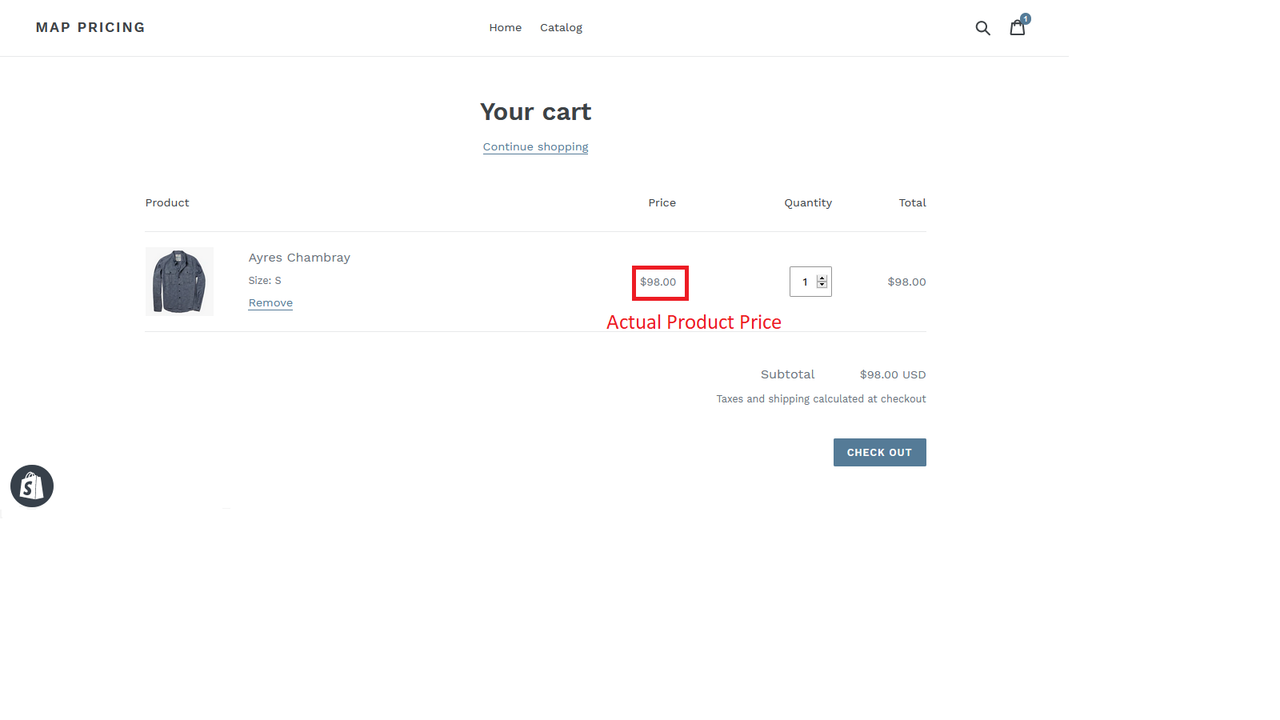View the cart item count badge
The height and width of the screenshot is (720, 1280).
pos(1024,18)
